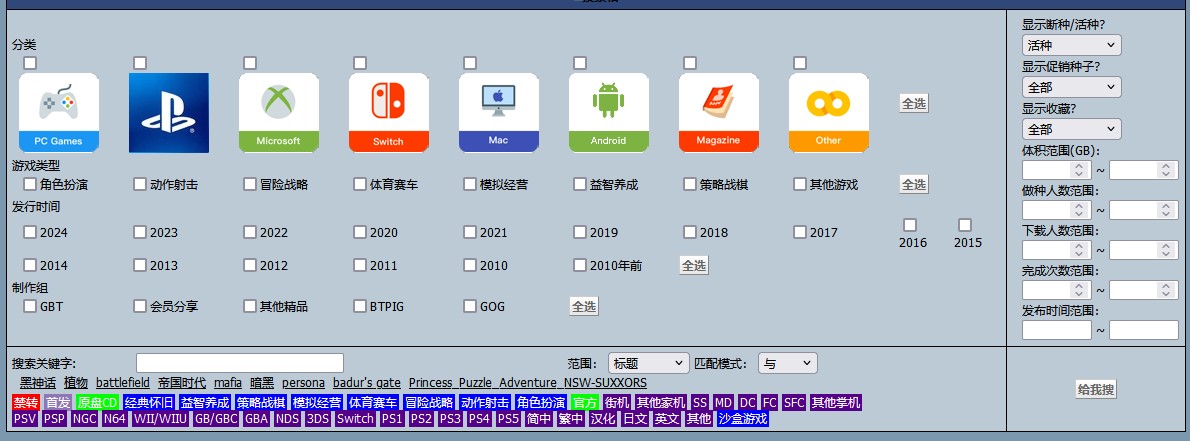Click the Mac category icon
Viewport: 1190px width, 441px height.
[x=499, y=113]
